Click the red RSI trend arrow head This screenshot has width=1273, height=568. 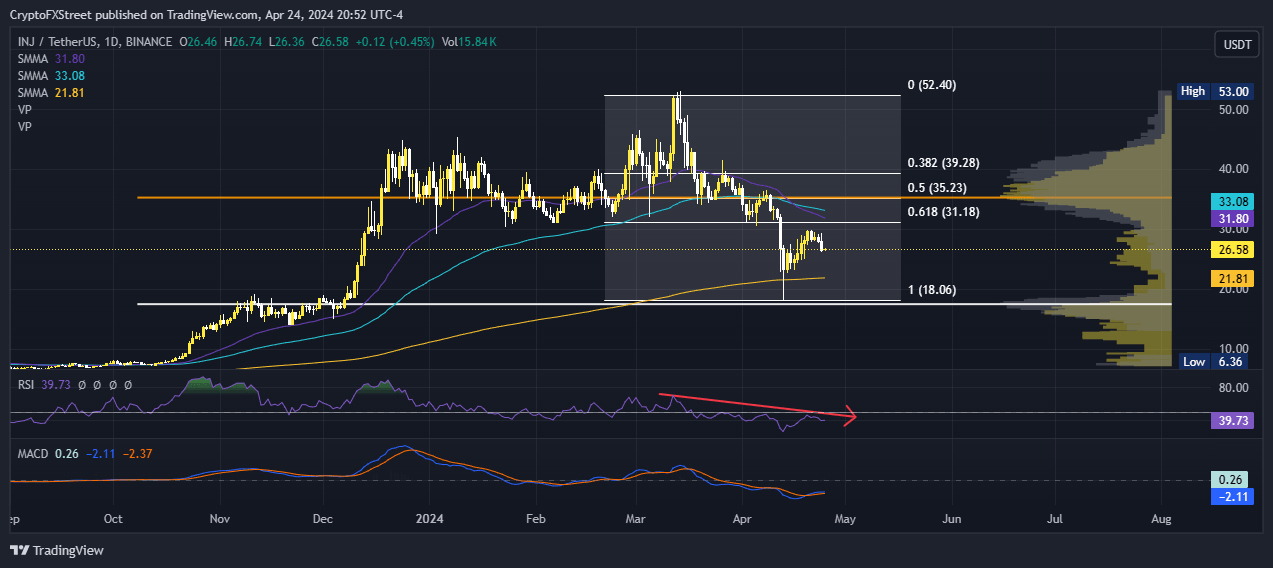pos(851,416)
